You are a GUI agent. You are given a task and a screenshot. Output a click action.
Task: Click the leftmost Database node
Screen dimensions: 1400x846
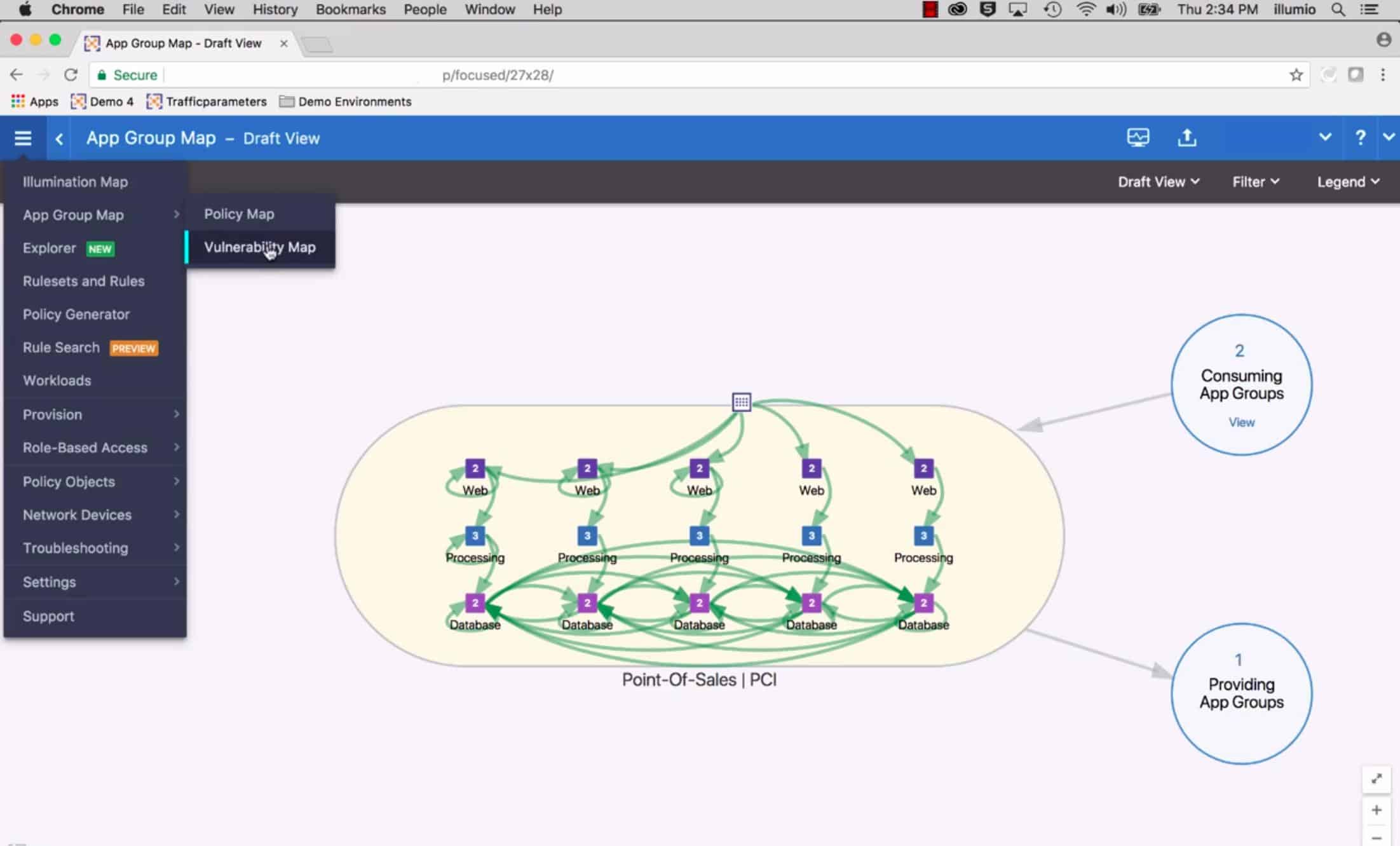point(475,603)
